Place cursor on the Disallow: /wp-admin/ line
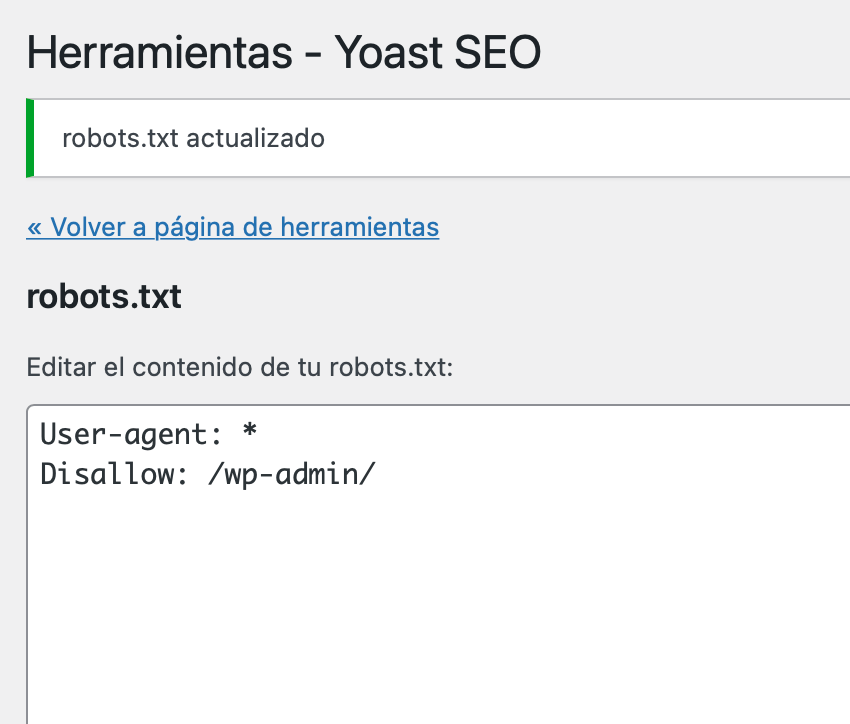Viewport: 850px width, 724px height. pos(208,474)
